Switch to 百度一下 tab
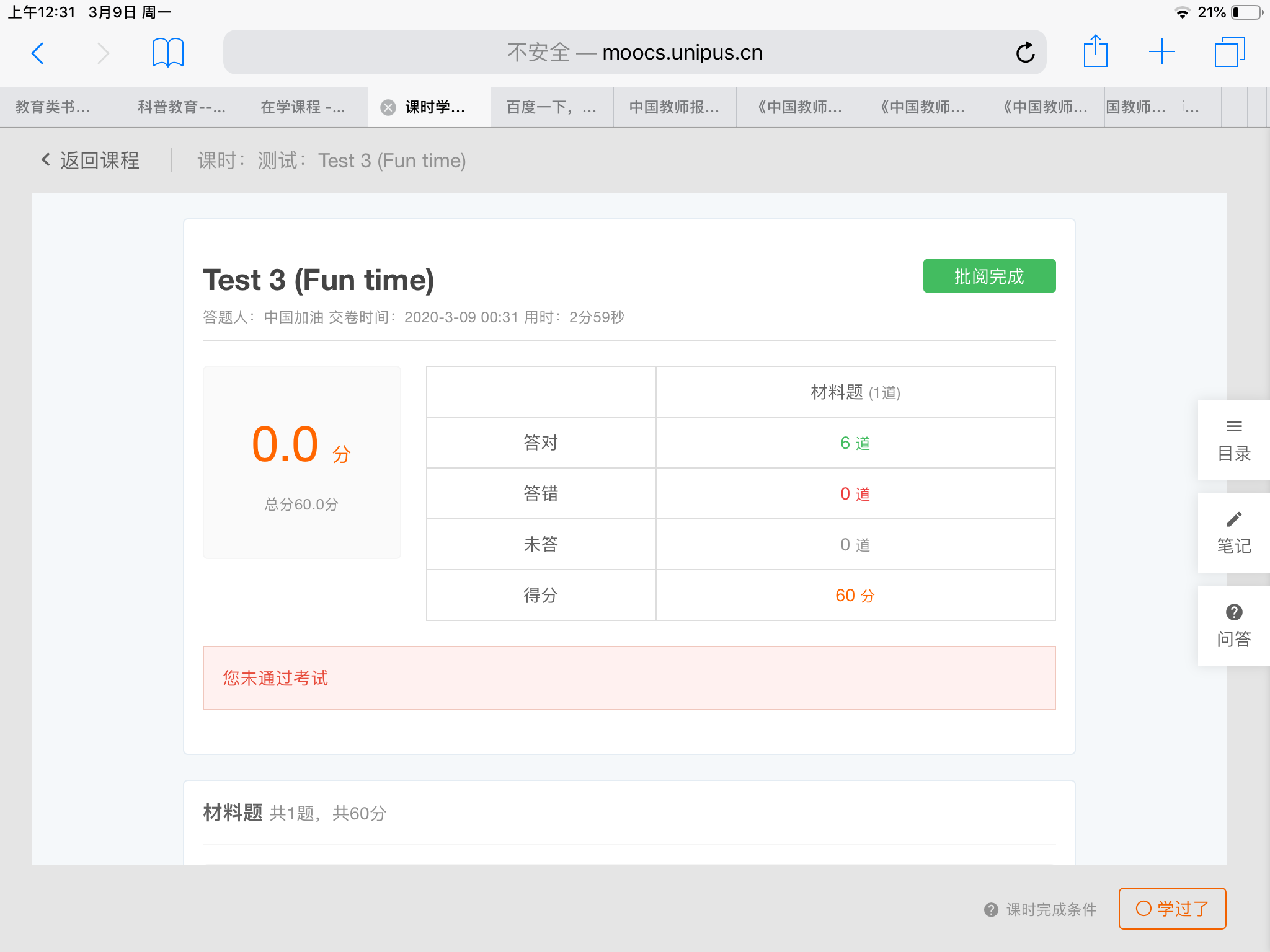 click(x=551, y=107)
